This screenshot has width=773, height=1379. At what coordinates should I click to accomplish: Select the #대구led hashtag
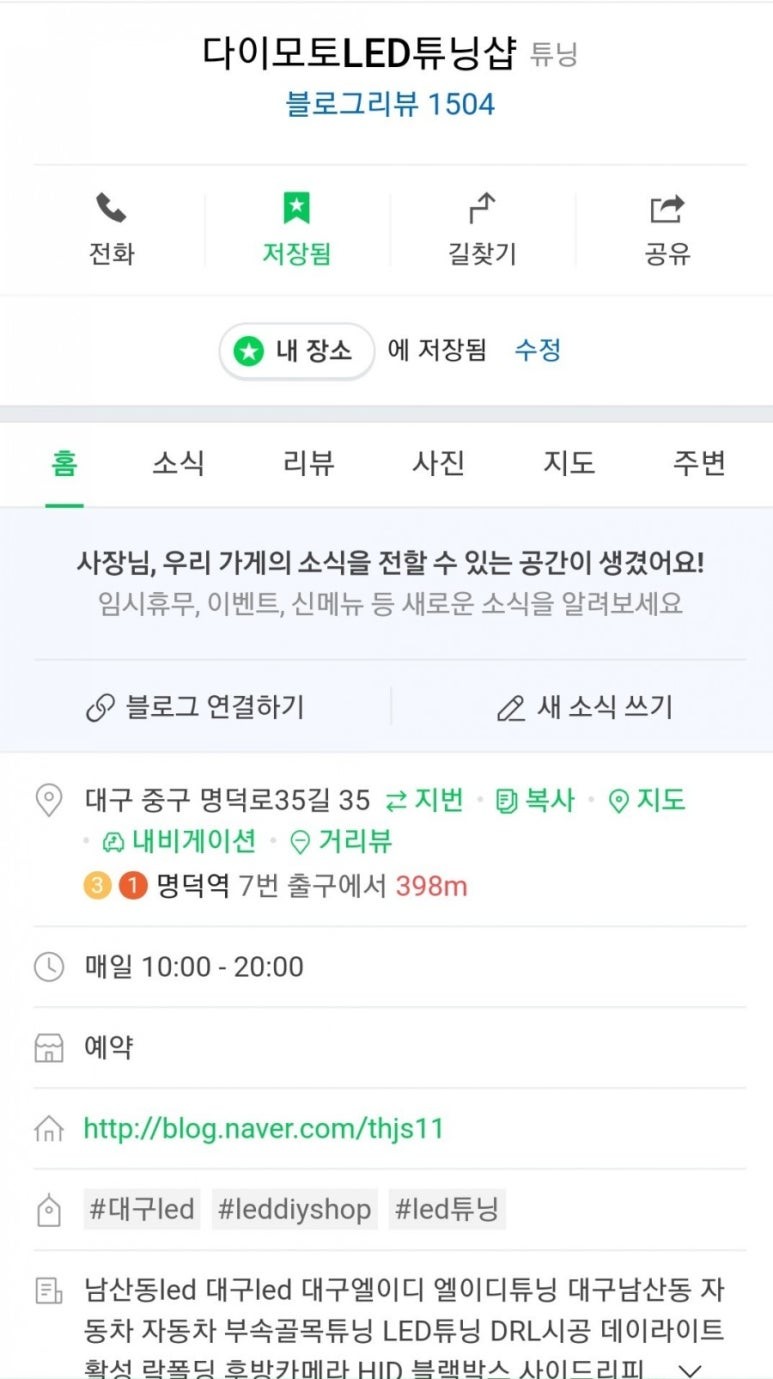pos(139,1210)
